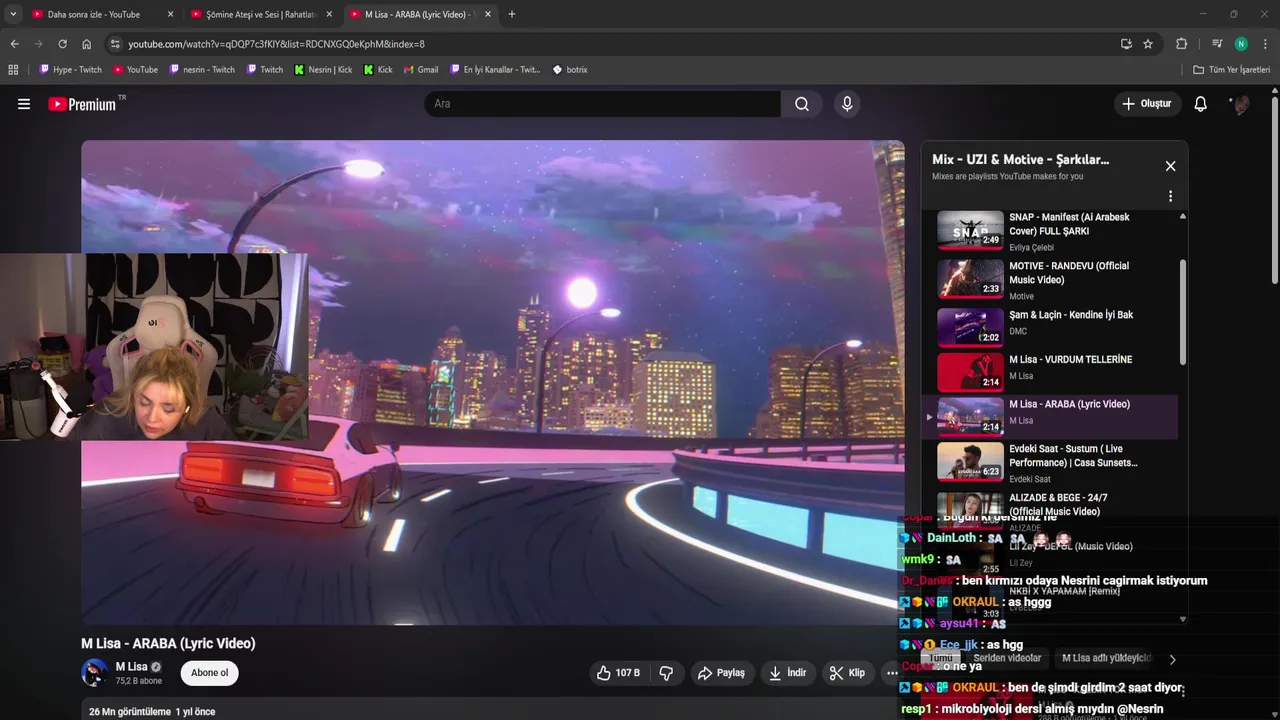This screenshot has width=1280, height=720.
Task: Install page as app icon in address bar
Action: (x=1126, y=44)
